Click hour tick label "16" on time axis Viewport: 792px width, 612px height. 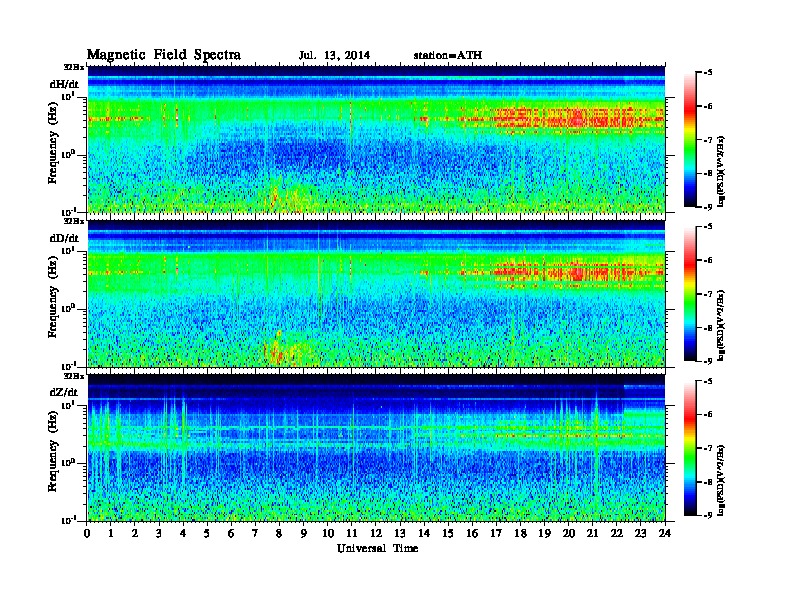[472, 533]
